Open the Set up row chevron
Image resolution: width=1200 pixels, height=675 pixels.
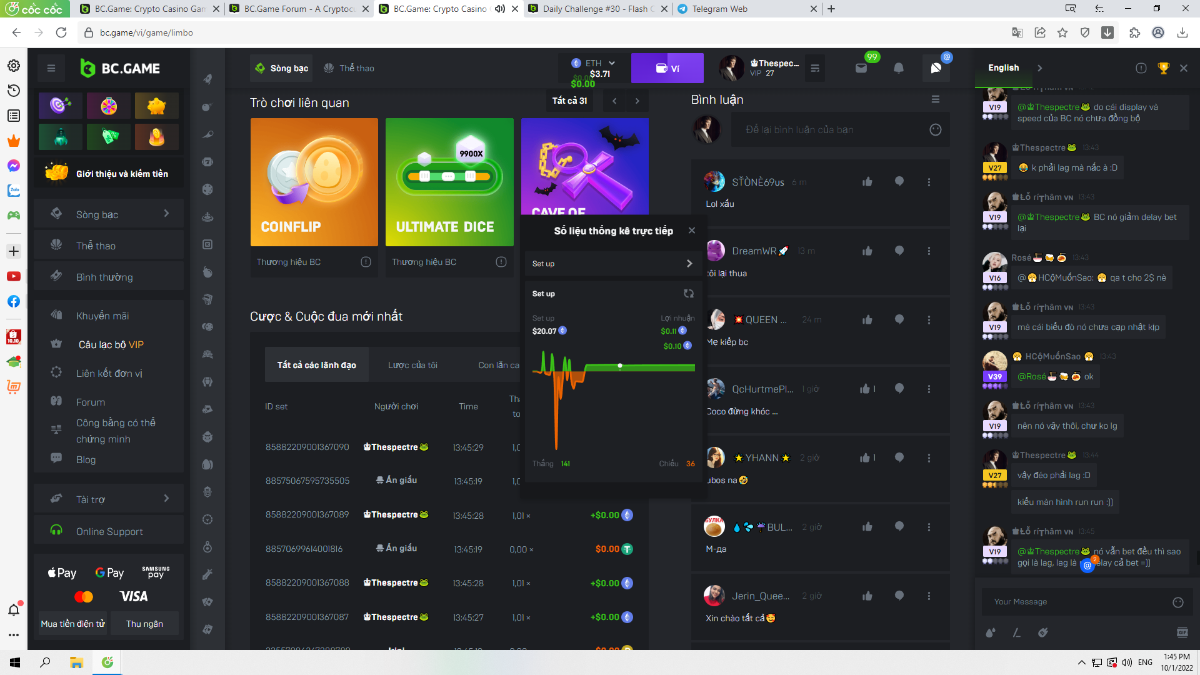[x=689, y=264]
